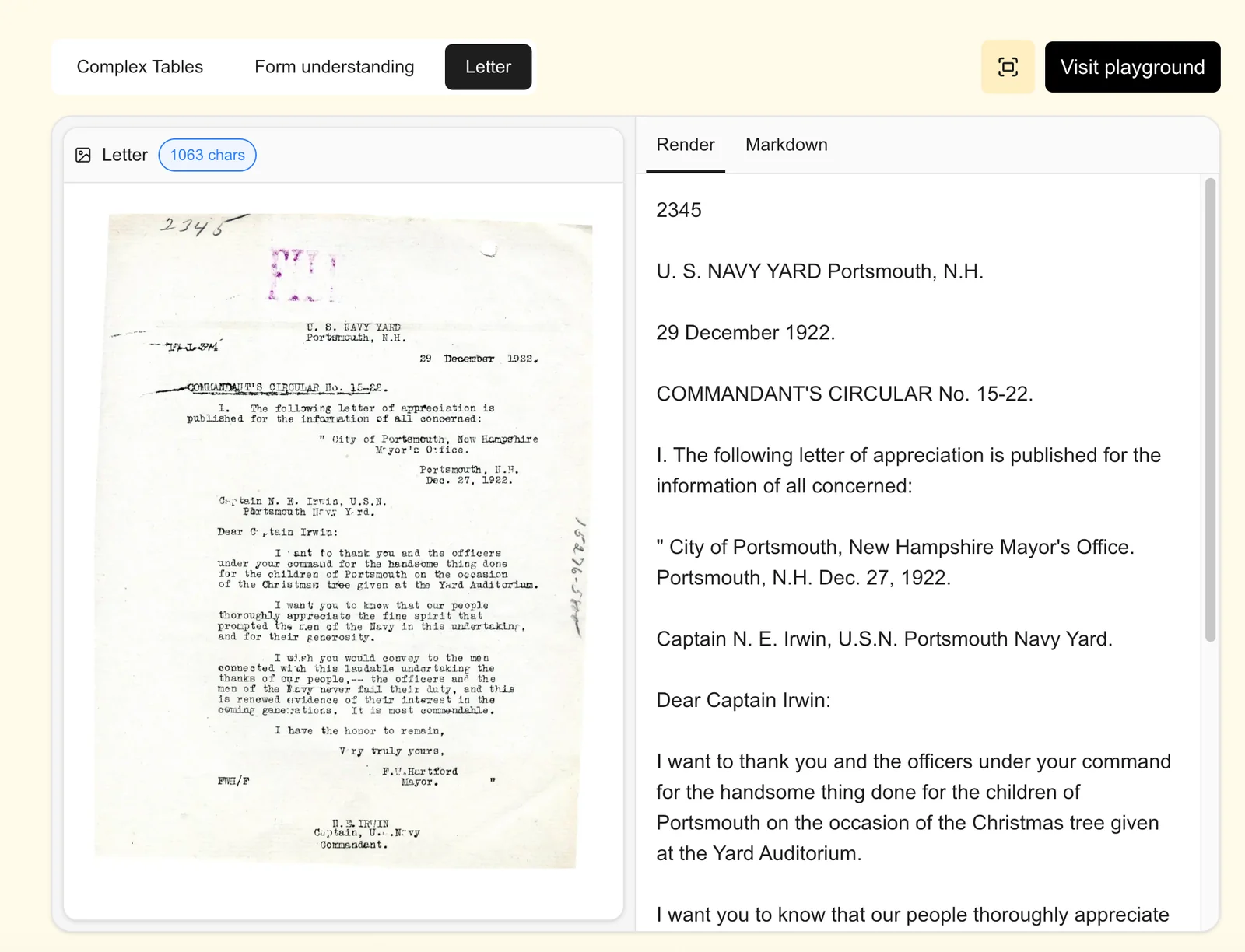Click the 1063 chars badge

(207, 155)
